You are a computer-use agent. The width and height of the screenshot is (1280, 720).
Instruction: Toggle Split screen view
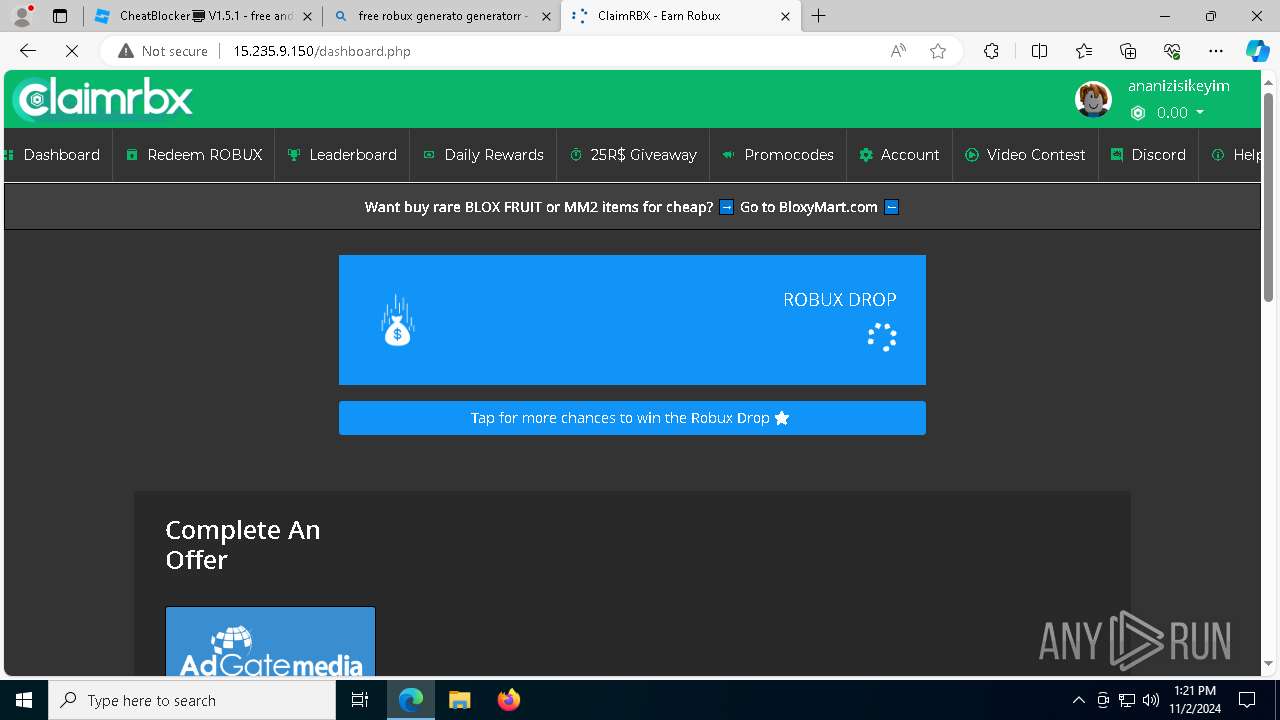(1039, 51)
